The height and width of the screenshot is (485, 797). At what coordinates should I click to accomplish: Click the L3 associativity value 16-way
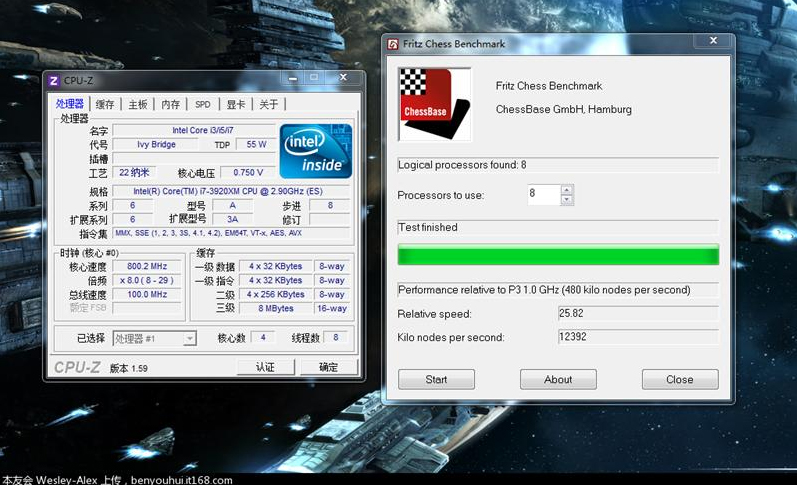click(332, 309)
